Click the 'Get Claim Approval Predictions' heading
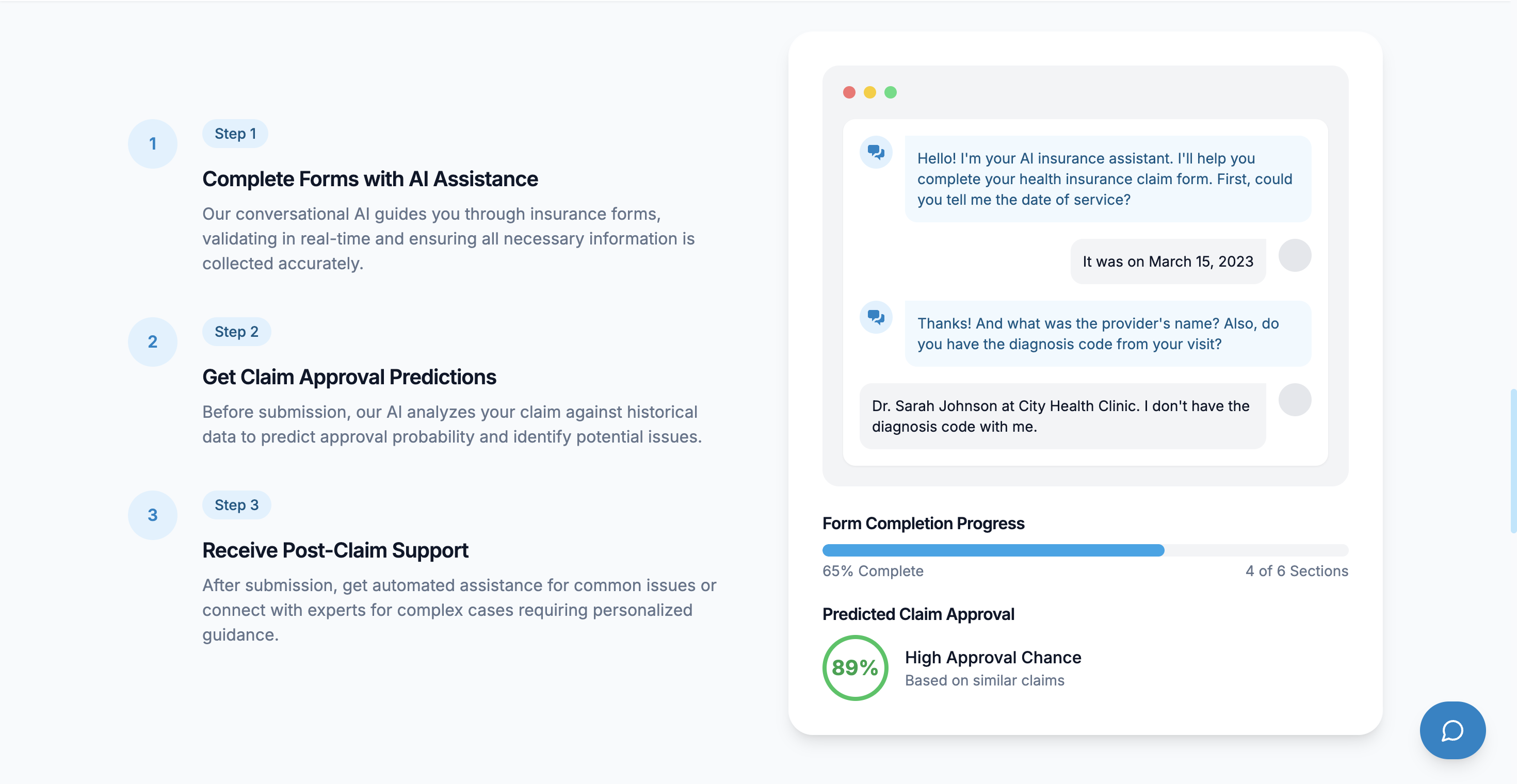Image resolution: width=1517 pixels, height=784 pixels. coord(349,377)
